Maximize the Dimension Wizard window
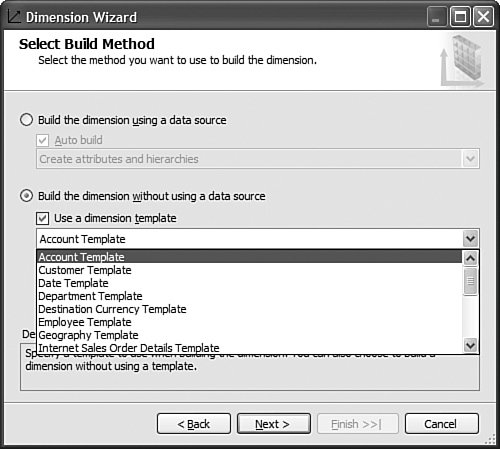Viewport: 500px width, 449px height. click(460, 17)
